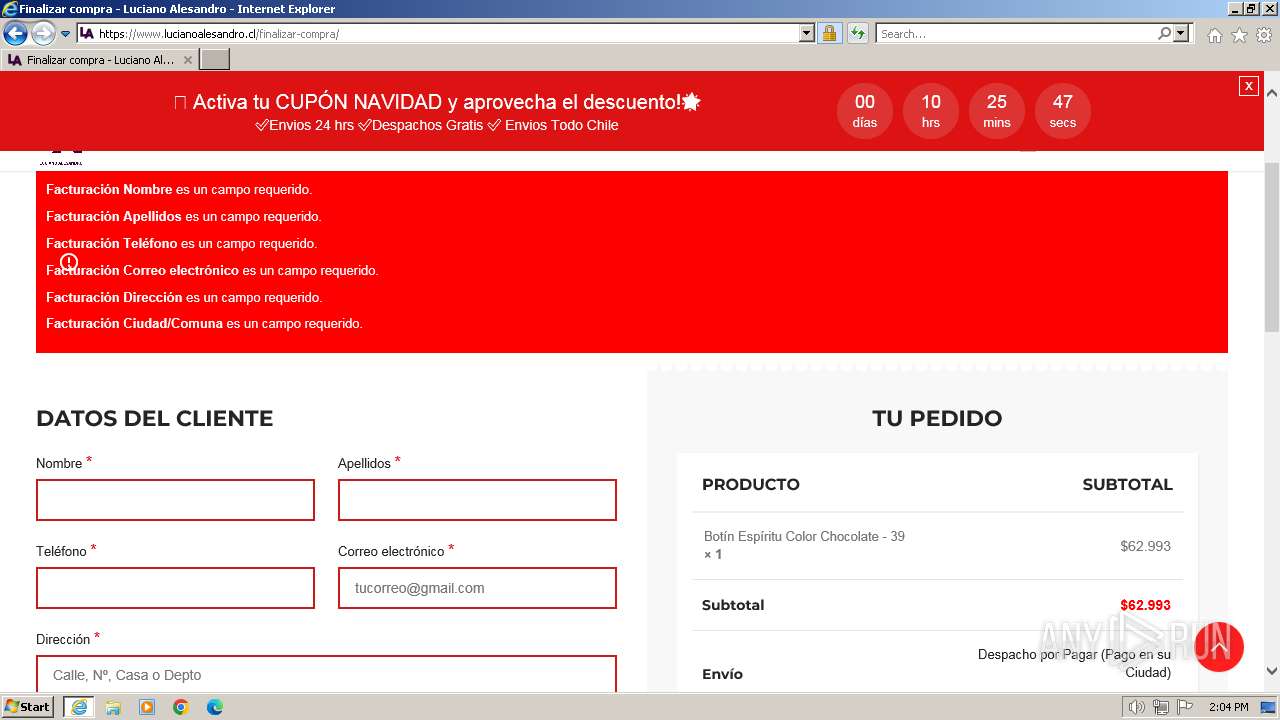This screenshot has height=720, width=1280.
Task: Click the page scrollbar up arrow
Action: [x=1271, y=92]
